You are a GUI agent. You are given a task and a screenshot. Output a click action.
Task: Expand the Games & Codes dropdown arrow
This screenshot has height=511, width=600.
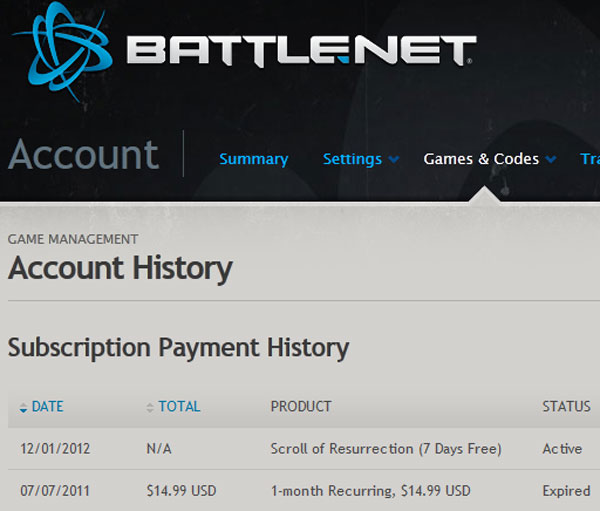[x=551, y=160]
